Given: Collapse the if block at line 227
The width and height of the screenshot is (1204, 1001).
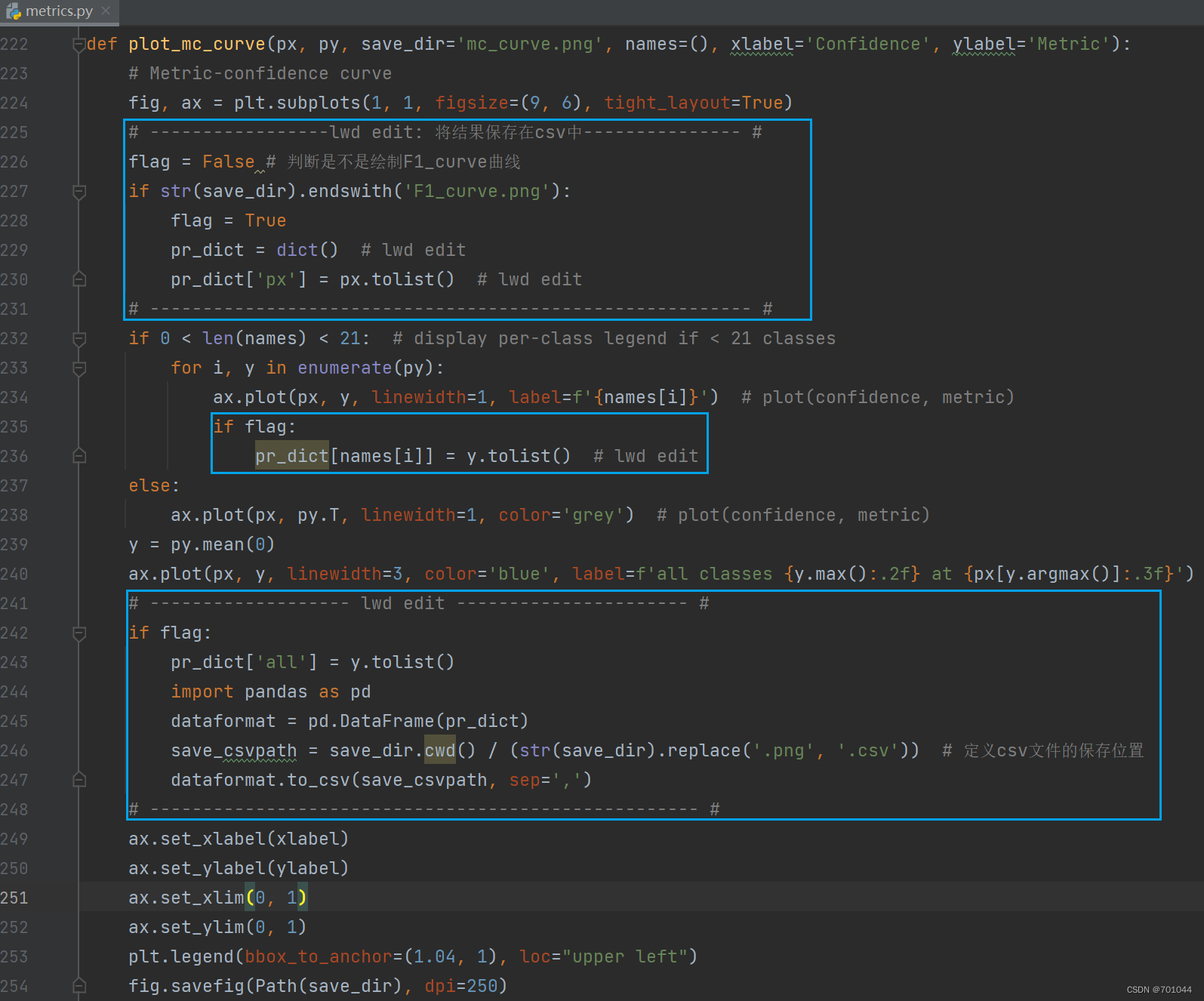Looking at the screenshot, I should point(79,192).
